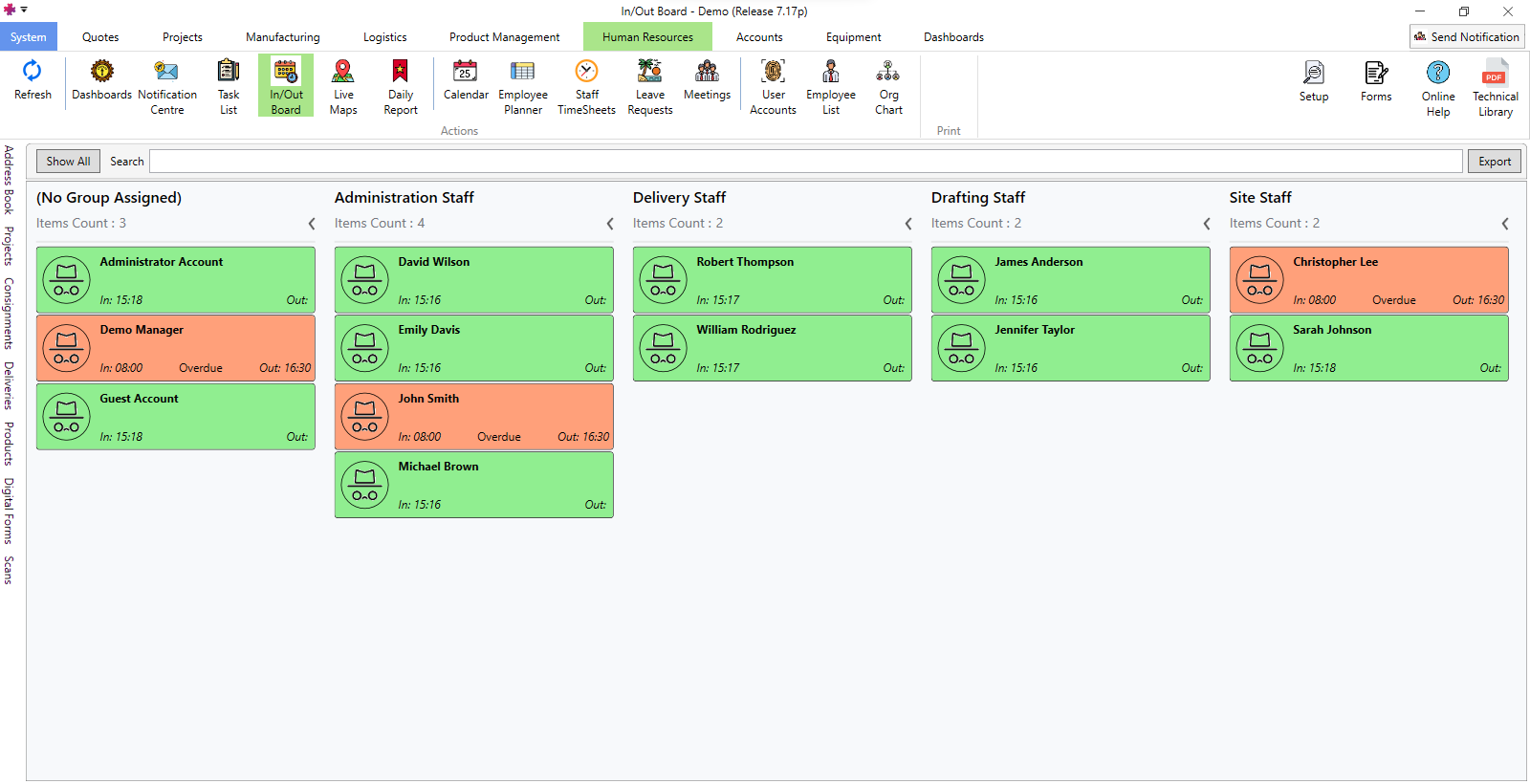Click Send Notification button
Screen dimensions: 1530x784
pyautogui.click(x=1467, y=36)
